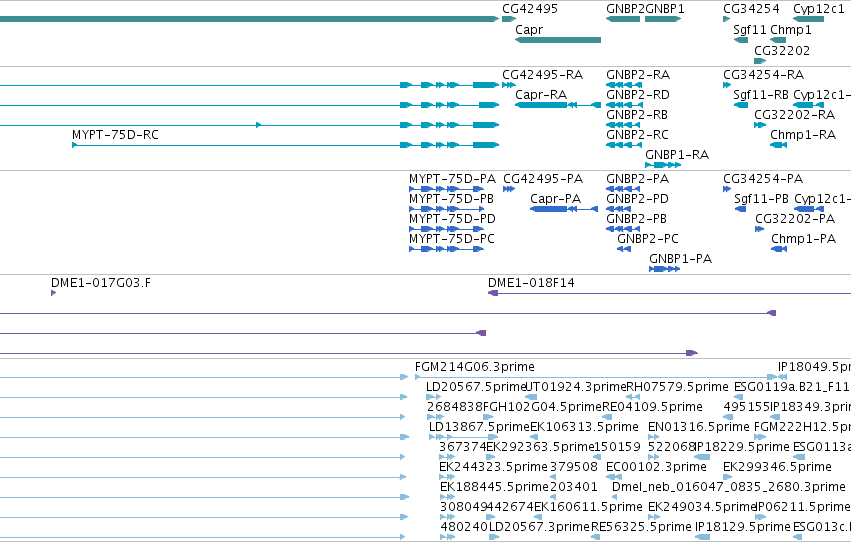This screenshot has width=851, height=542.
Task: Open protein GNBP1-PA
Action: click(681, 259)
